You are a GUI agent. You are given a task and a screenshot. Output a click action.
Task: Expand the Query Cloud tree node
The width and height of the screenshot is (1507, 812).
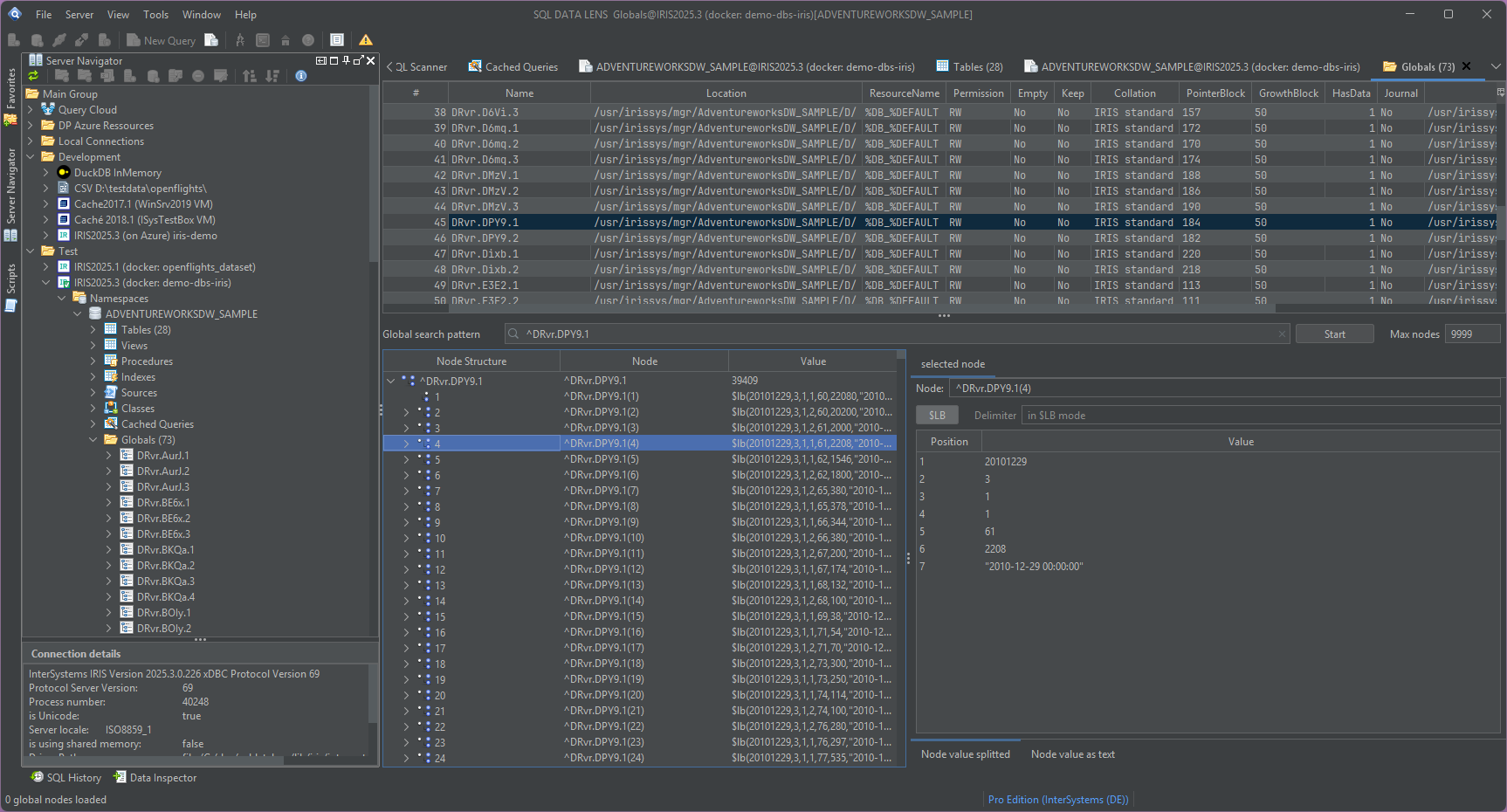pyautogui.click(x=31, y=110)
